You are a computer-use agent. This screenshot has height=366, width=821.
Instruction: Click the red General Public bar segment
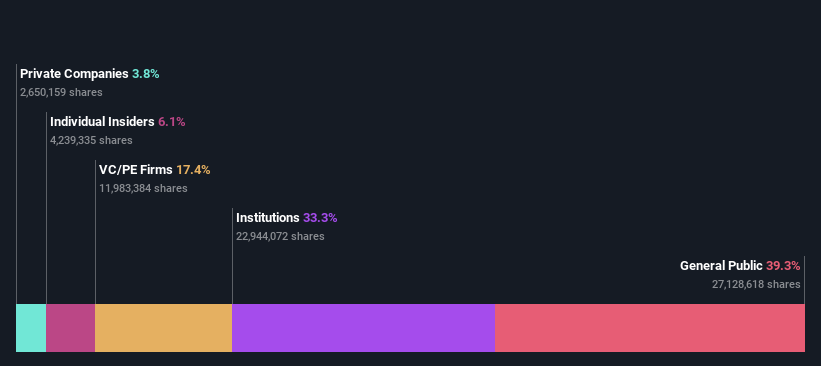(x=650, y=328)
